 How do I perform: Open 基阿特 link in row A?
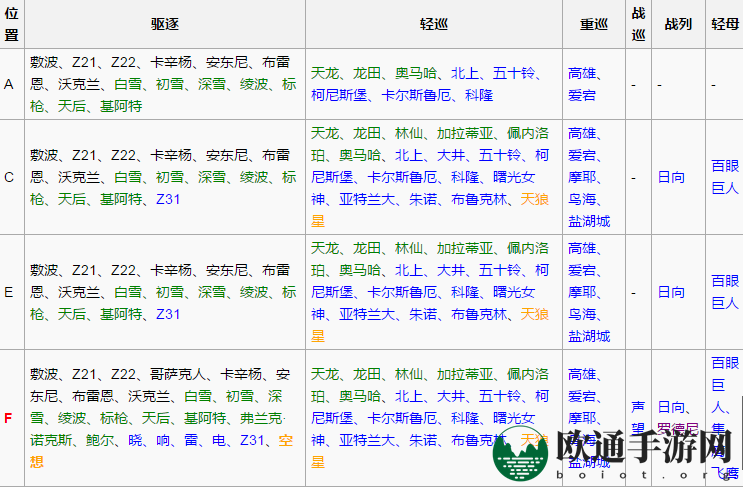[x=121, y=106]
